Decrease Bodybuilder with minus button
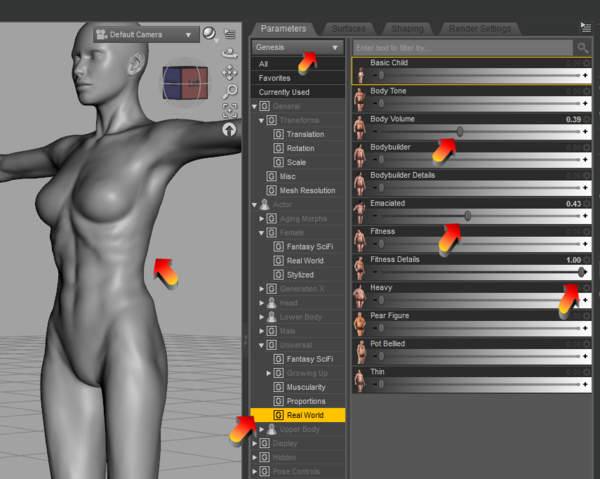Image resolution: width=600 pixels, height=479 pixels. click(375, 160)
